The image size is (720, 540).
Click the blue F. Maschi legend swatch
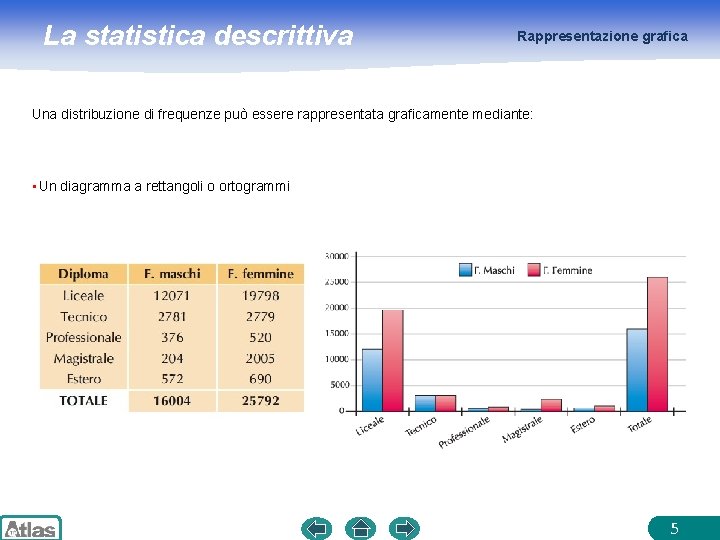click(465, 270)
